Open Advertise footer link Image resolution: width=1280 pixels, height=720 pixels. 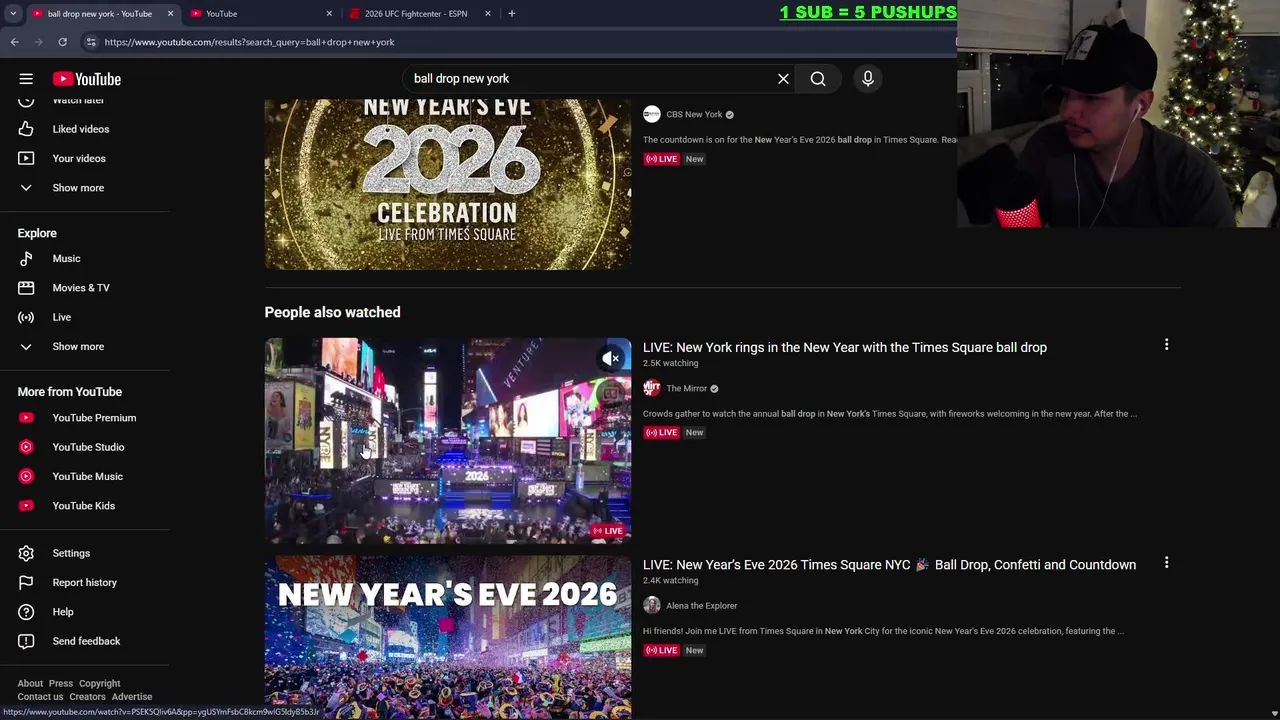(x=132, y=697)
